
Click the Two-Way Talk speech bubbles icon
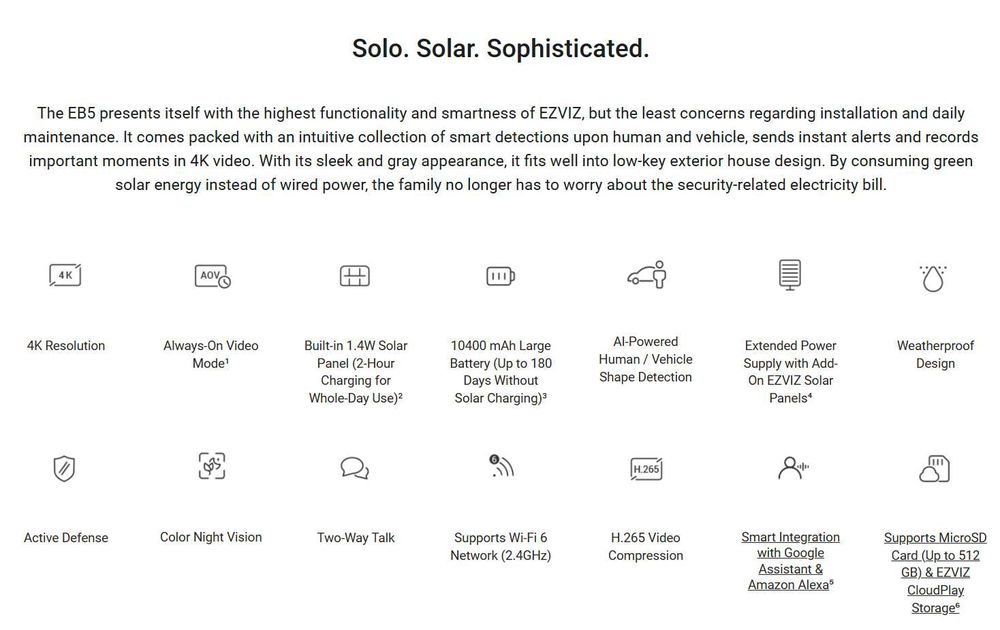[355, 468]
